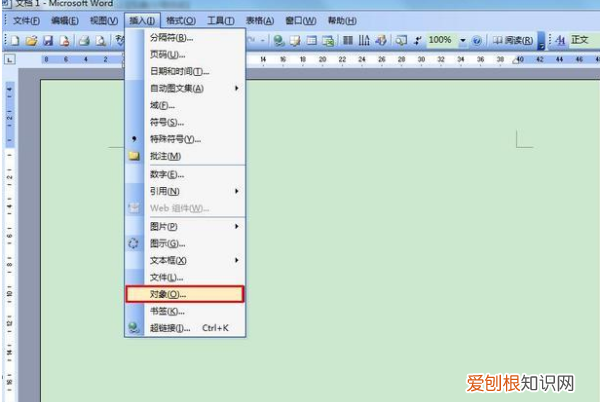Expand the 引用(N) submenu
The width and height of the screenshot is (600, 402).
pyautogui.click(x=237, y=191)
